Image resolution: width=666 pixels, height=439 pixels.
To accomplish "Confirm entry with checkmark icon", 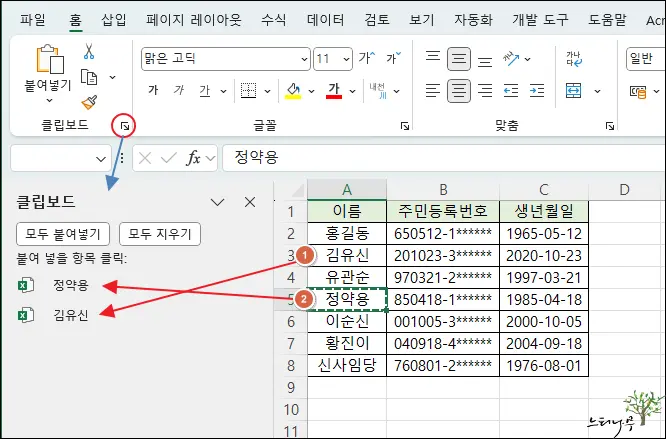I will coord(169,158).
